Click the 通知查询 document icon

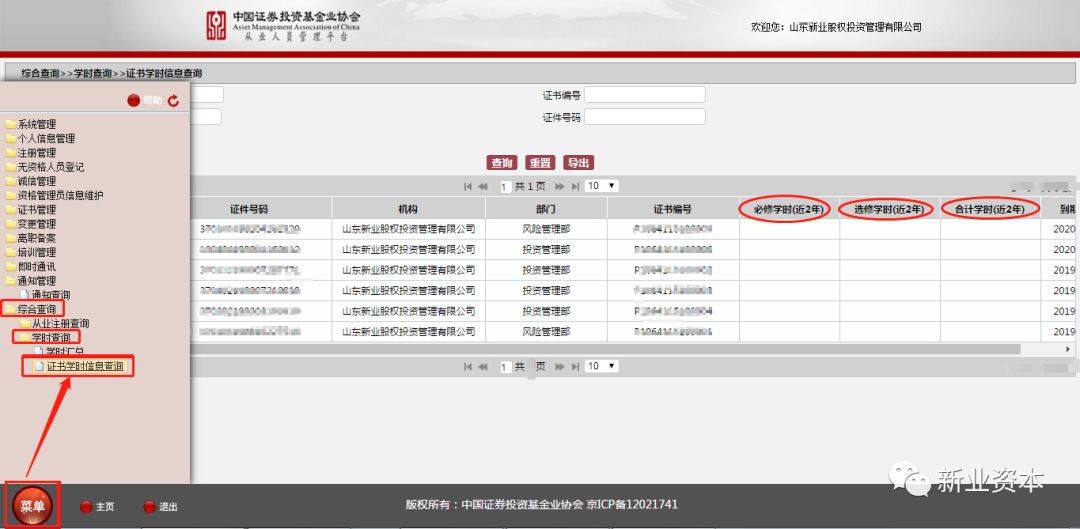tap(25, 295)
